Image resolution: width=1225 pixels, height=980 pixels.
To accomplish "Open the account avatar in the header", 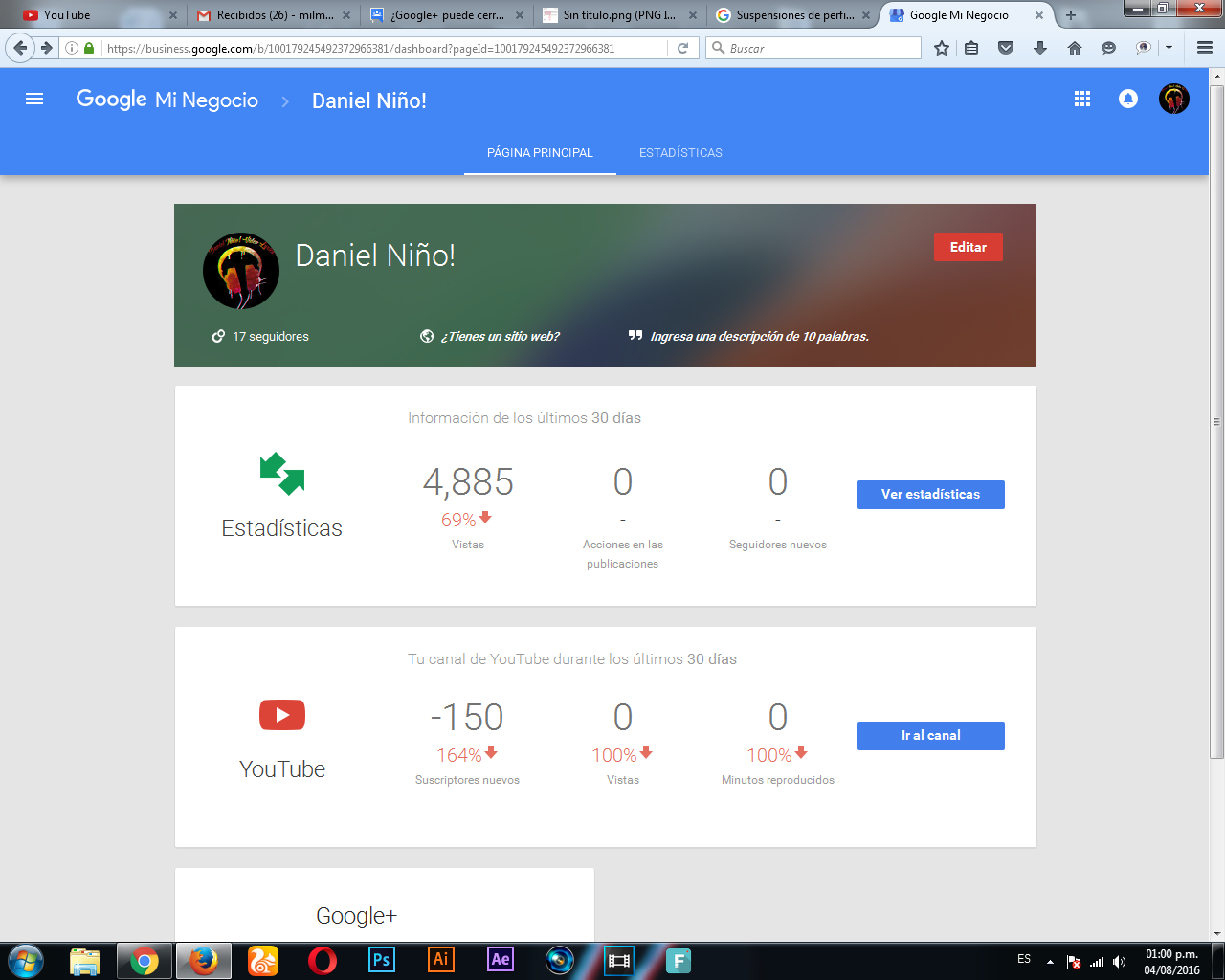I will pyautogui.click(x=1174, y=99).
